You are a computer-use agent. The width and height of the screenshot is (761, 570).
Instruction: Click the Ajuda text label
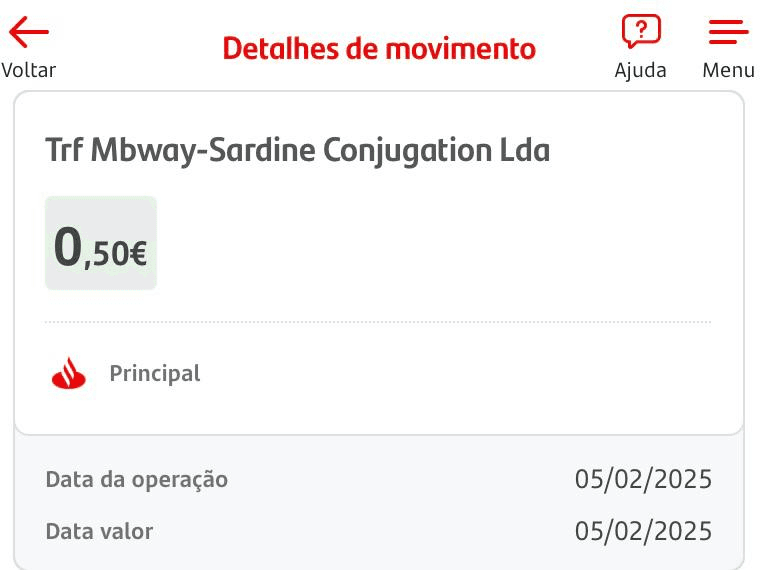tap(640, 70)
